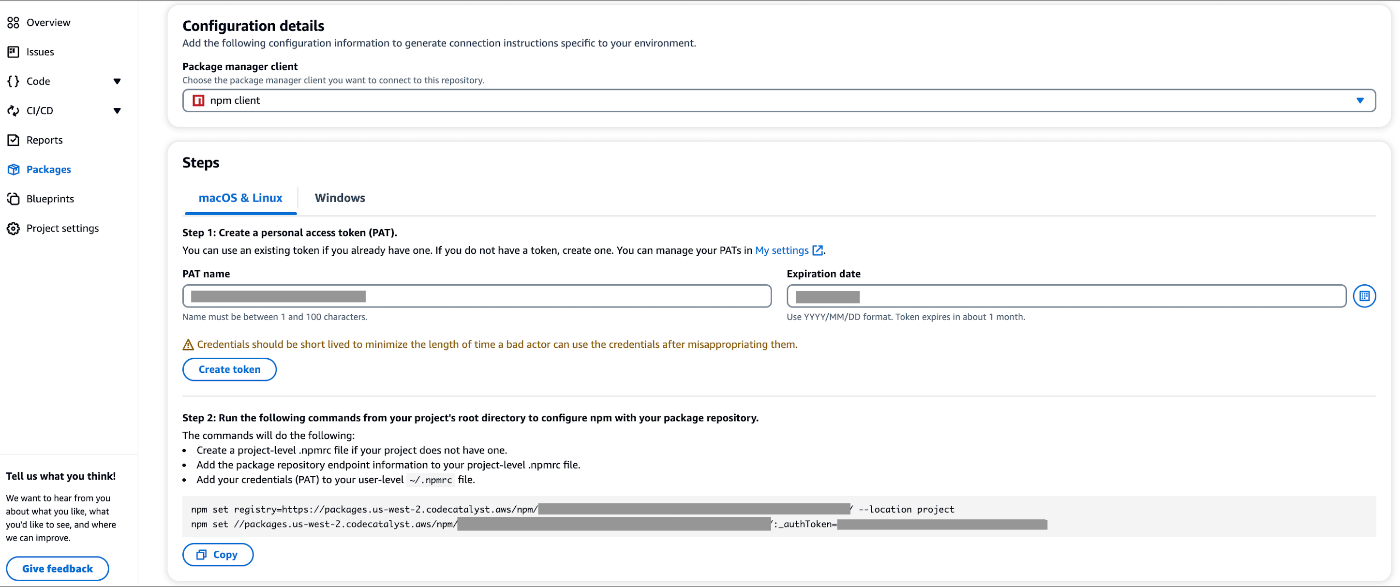Click the Packages box icon in sidebar

pyautogui.click(x=13, y=170)
